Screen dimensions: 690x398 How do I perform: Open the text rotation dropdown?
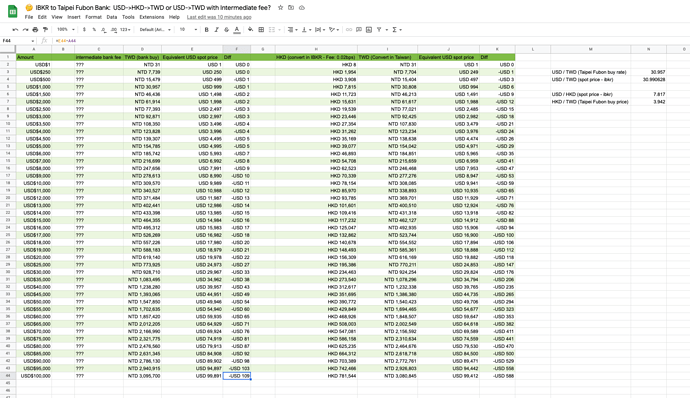click(334, 29)
